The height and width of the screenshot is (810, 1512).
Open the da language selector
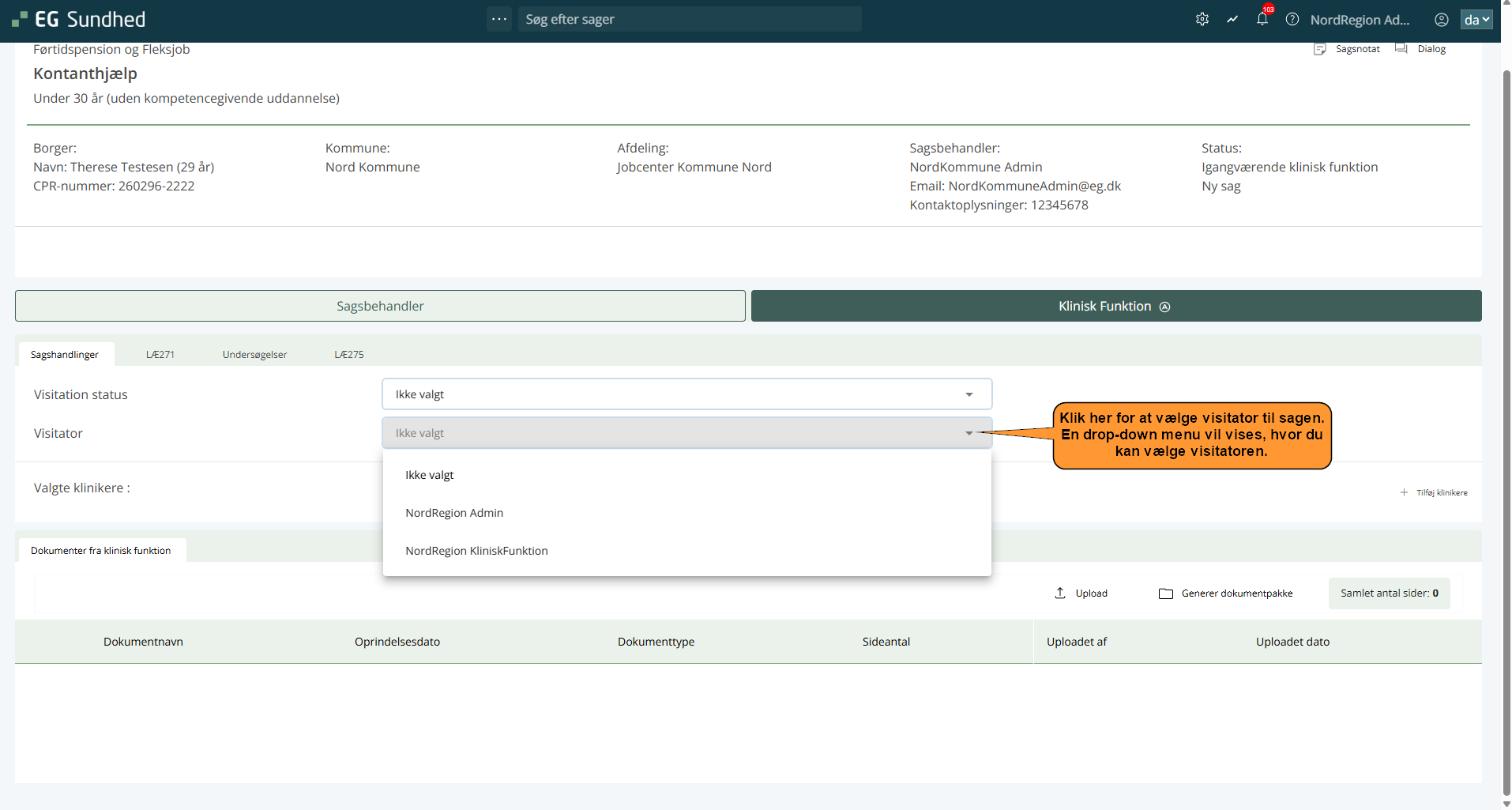pyautogui.click(x=1476, y=20)
